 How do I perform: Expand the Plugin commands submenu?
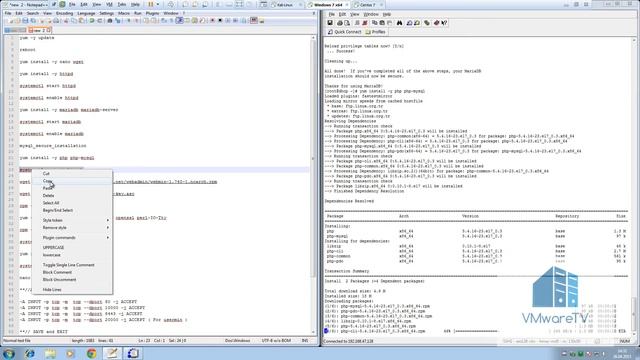pyautogui.click(x=72, y=238)
